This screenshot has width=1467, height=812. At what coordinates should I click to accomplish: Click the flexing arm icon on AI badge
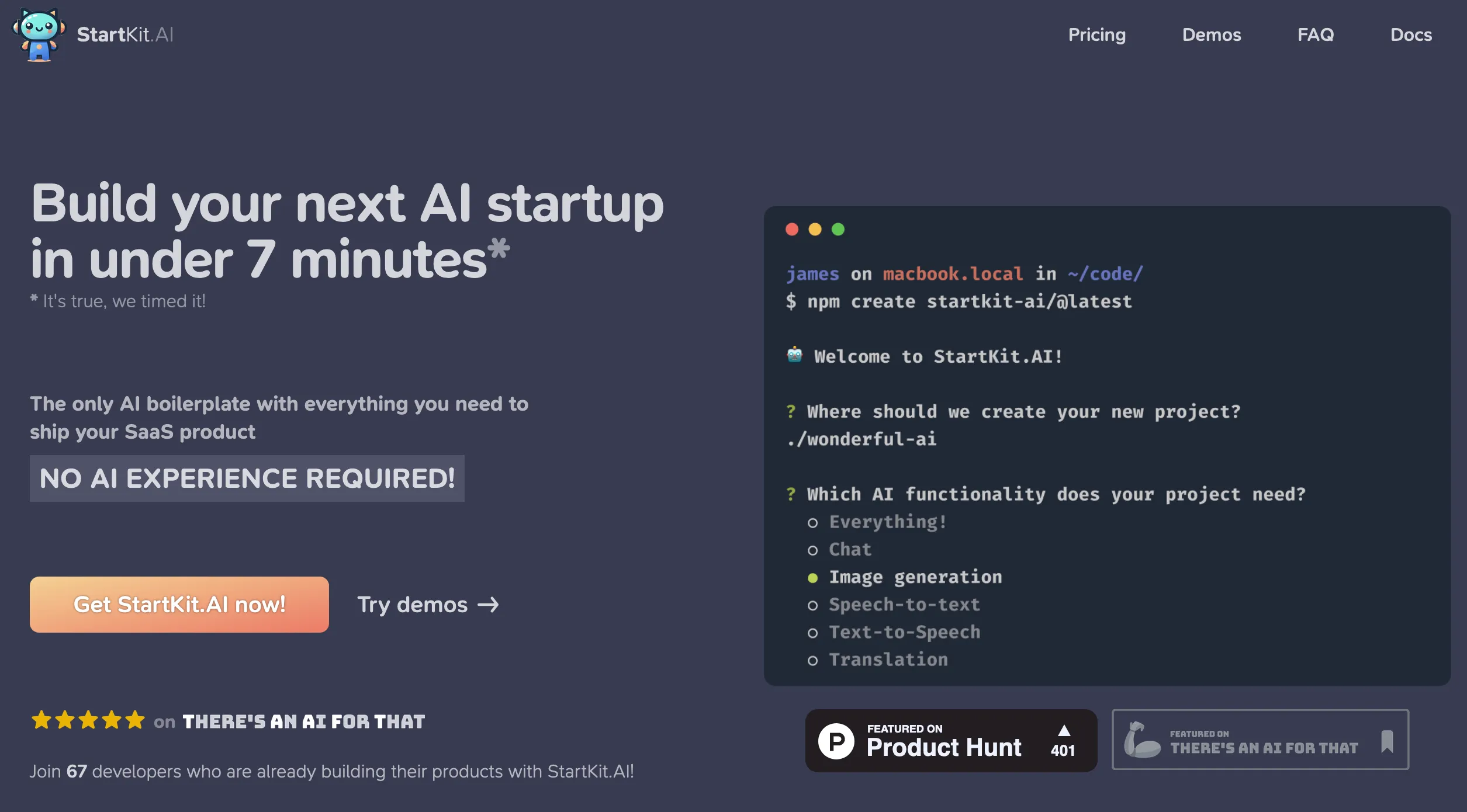1141,740
